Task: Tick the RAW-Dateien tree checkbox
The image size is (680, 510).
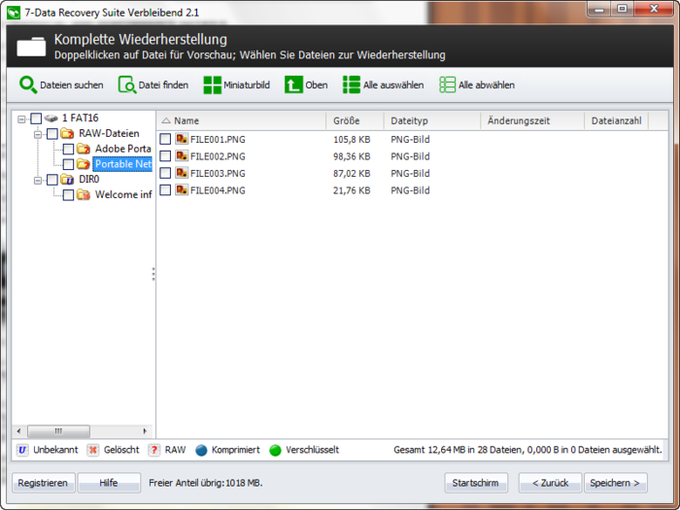Action: (52, 134)
